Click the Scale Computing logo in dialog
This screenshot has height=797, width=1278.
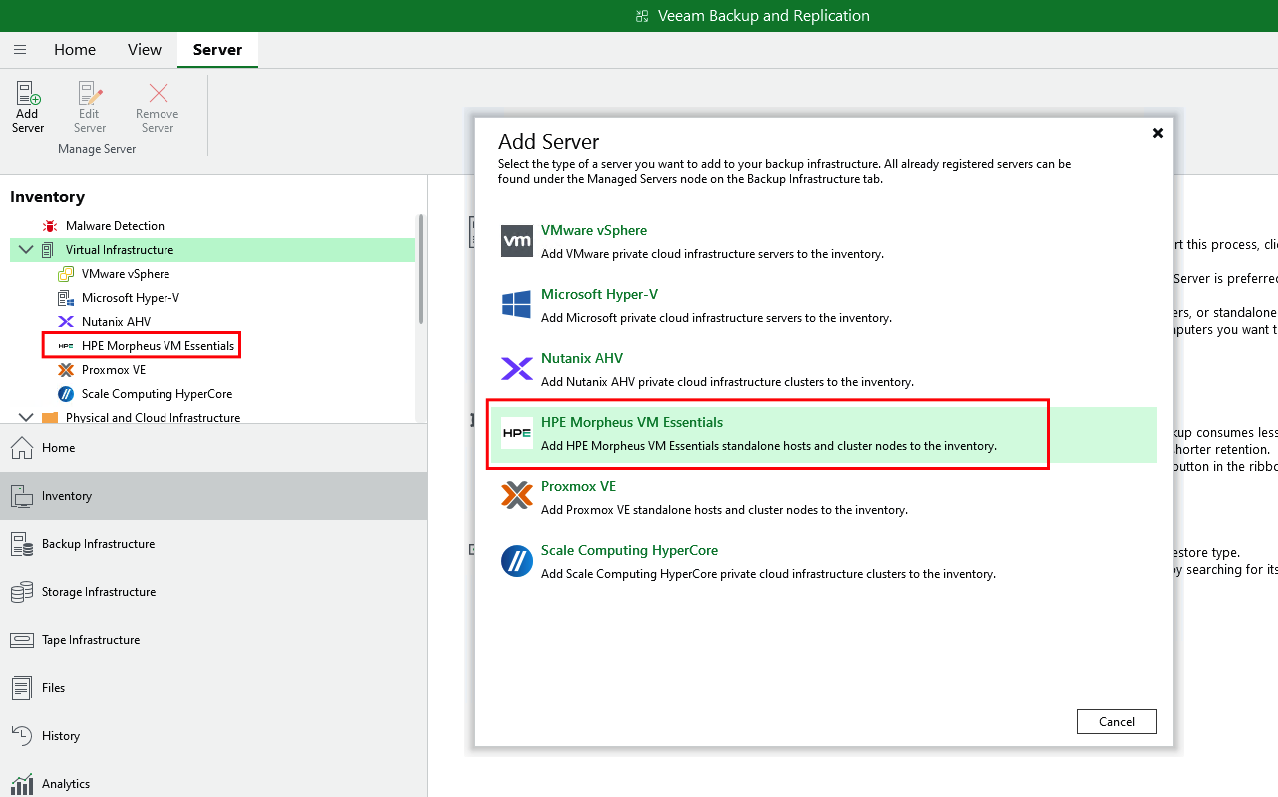pyautogui.click(x=517, y=561)
